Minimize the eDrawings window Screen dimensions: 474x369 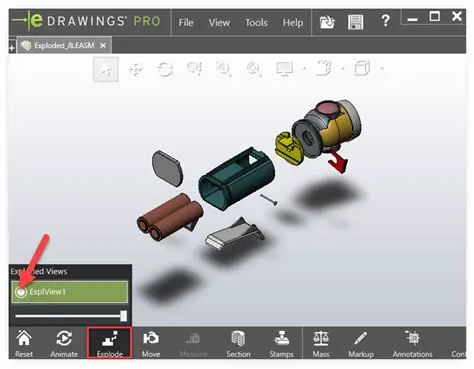click(412, 19)
